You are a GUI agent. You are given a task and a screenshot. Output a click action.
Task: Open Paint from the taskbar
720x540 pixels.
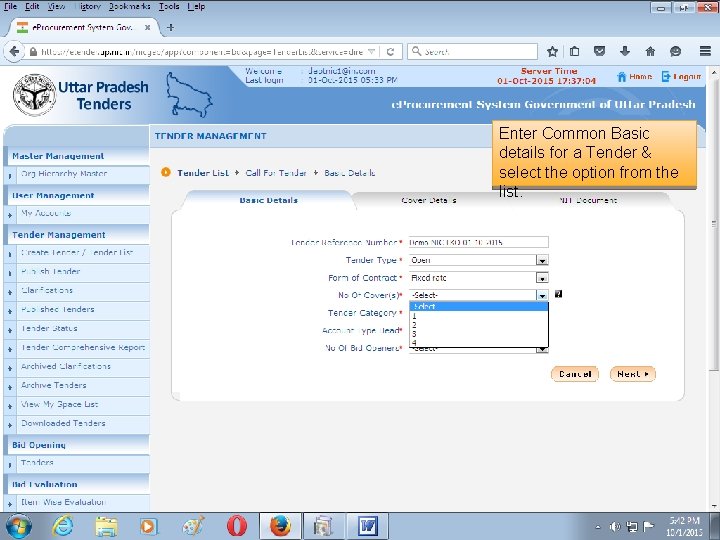tap(192, 526)
